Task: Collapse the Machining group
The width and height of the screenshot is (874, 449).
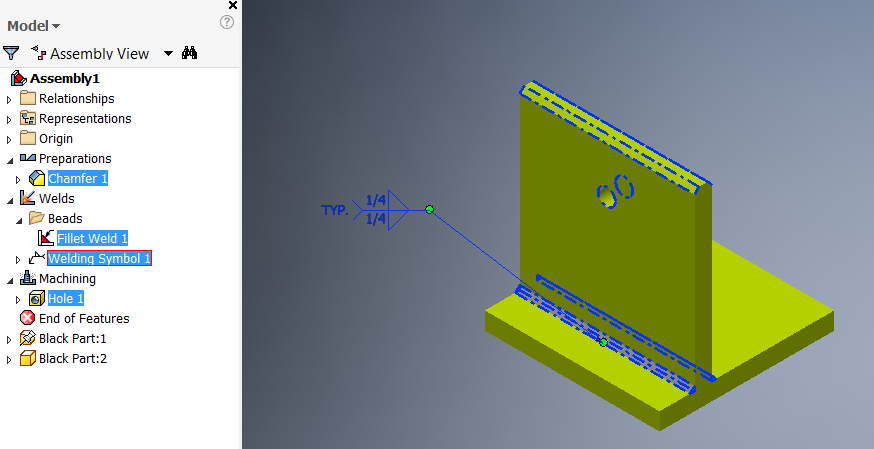Action: tap(9, 281)
